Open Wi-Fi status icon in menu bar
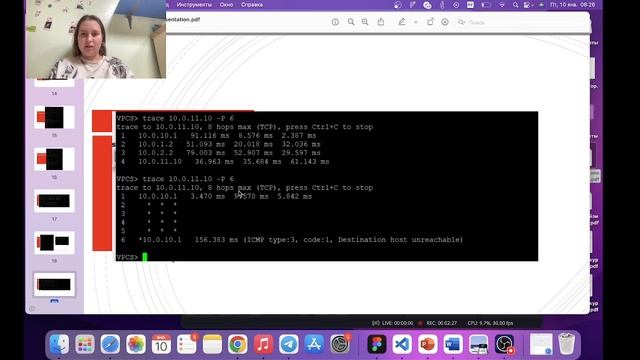 tap(502, 5)
